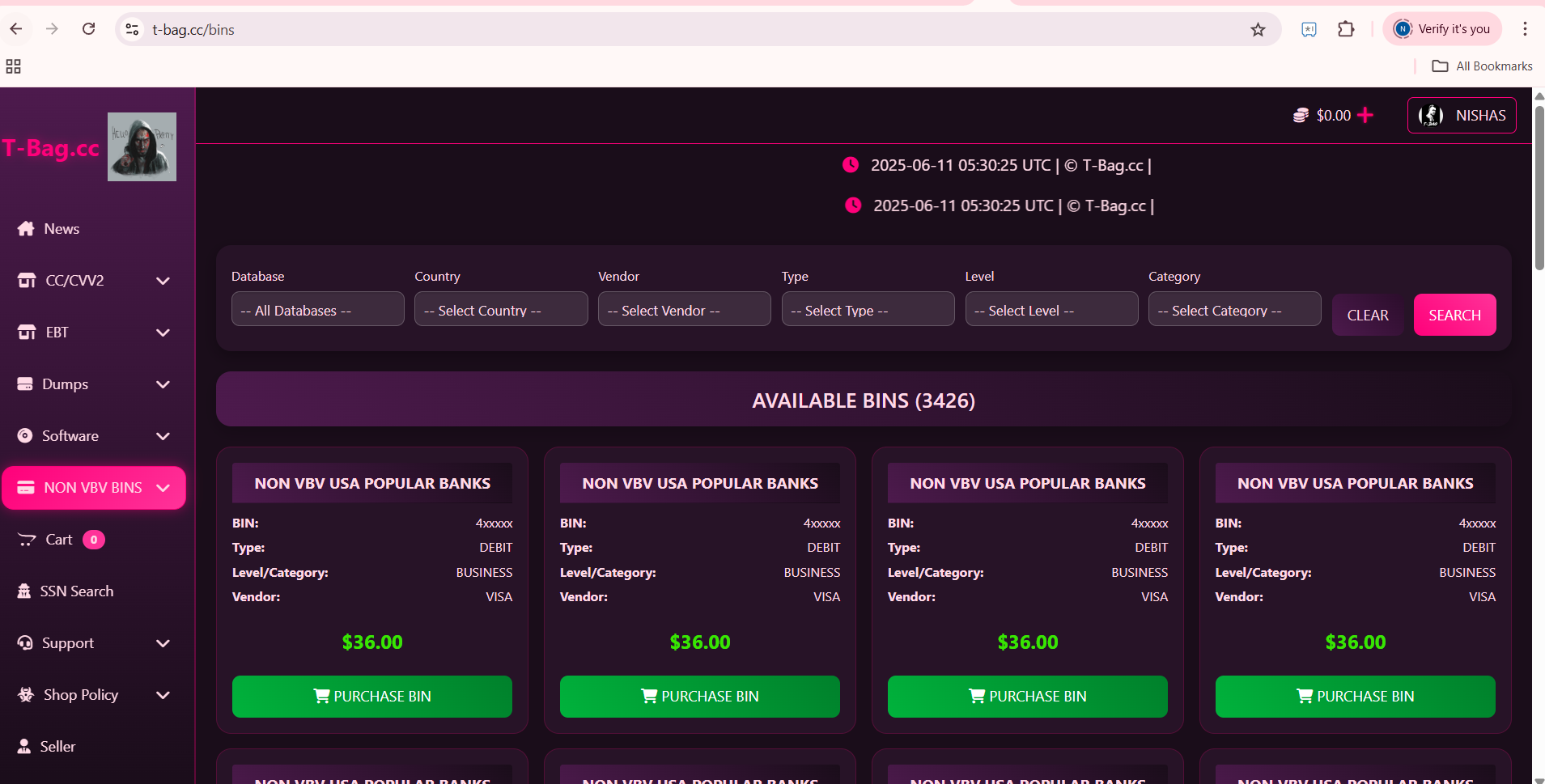
Task: Click the hooded figure avatar image in sidebar
Action: click(142, 146)
